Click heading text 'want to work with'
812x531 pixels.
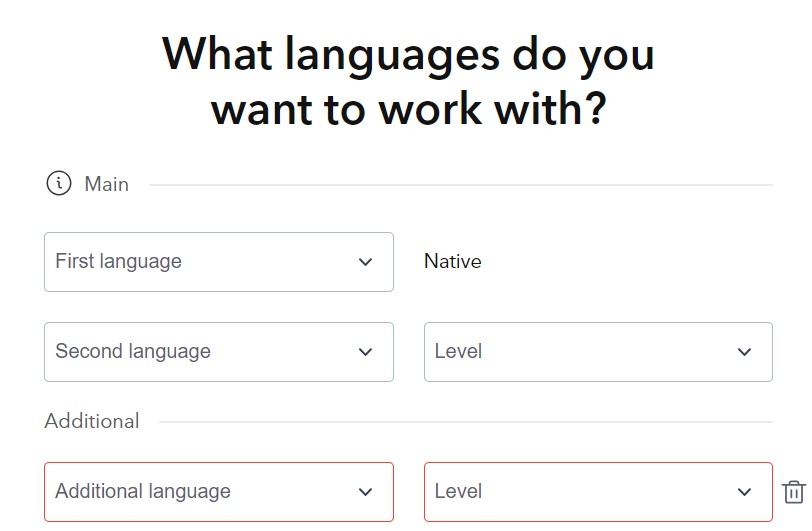tap(399, 109)
